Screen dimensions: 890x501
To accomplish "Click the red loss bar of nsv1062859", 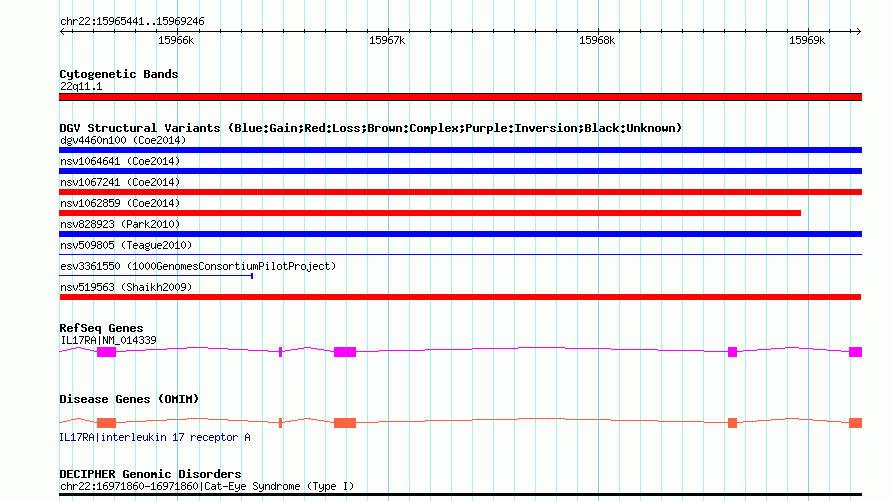I will coord(430,213).
